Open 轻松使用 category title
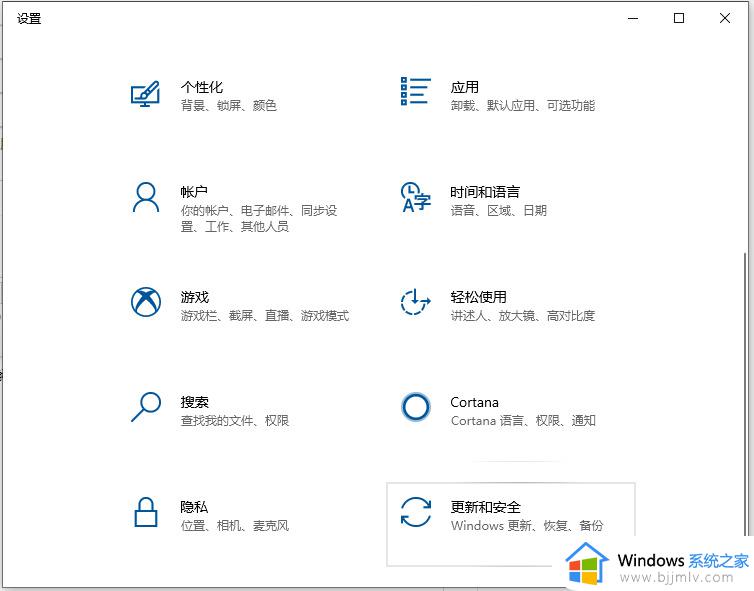This screenshot has width=754, height=591. (478, 297)
